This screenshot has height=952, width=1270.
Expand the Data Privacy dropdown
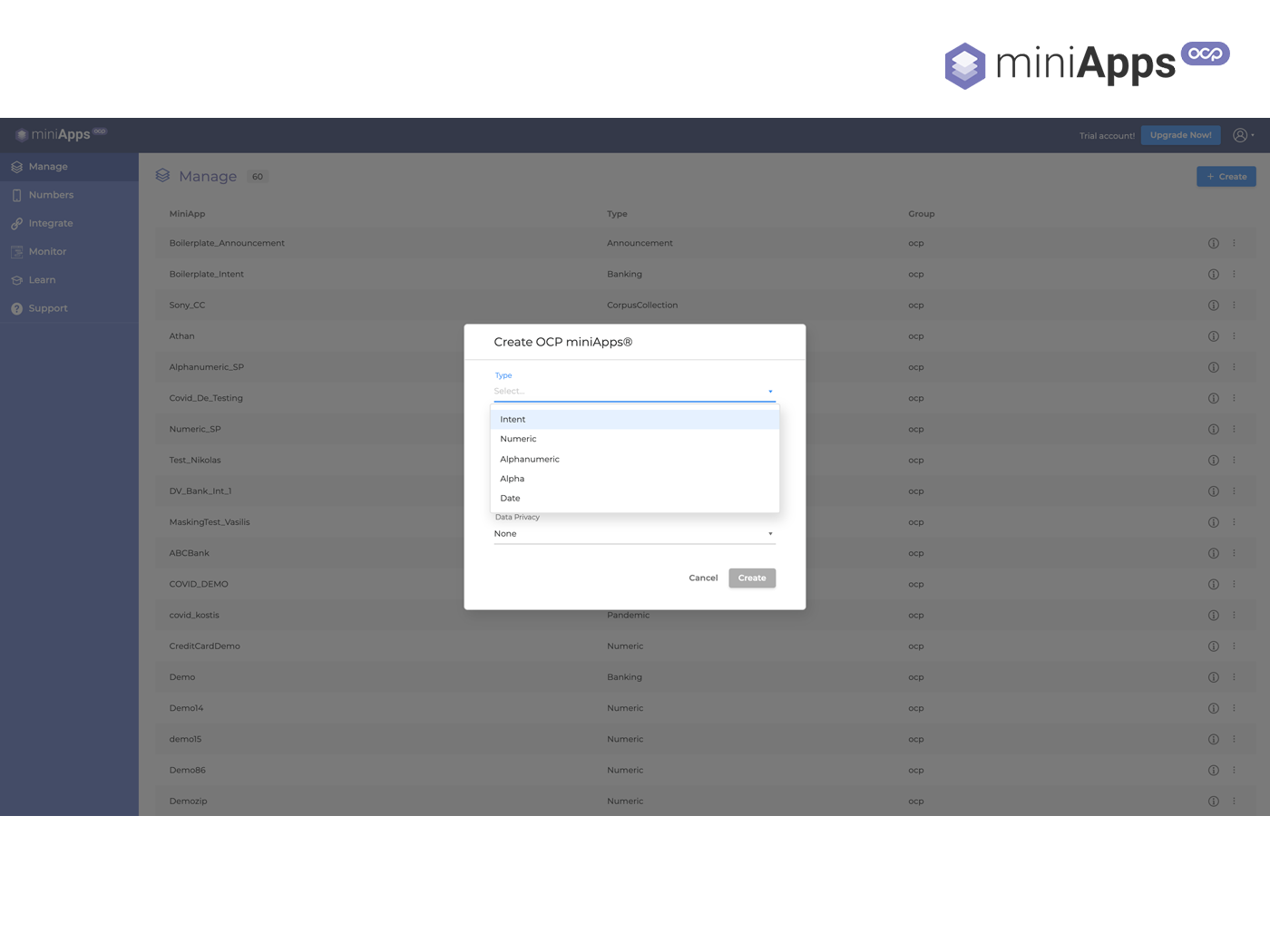[x=634, y=533]
